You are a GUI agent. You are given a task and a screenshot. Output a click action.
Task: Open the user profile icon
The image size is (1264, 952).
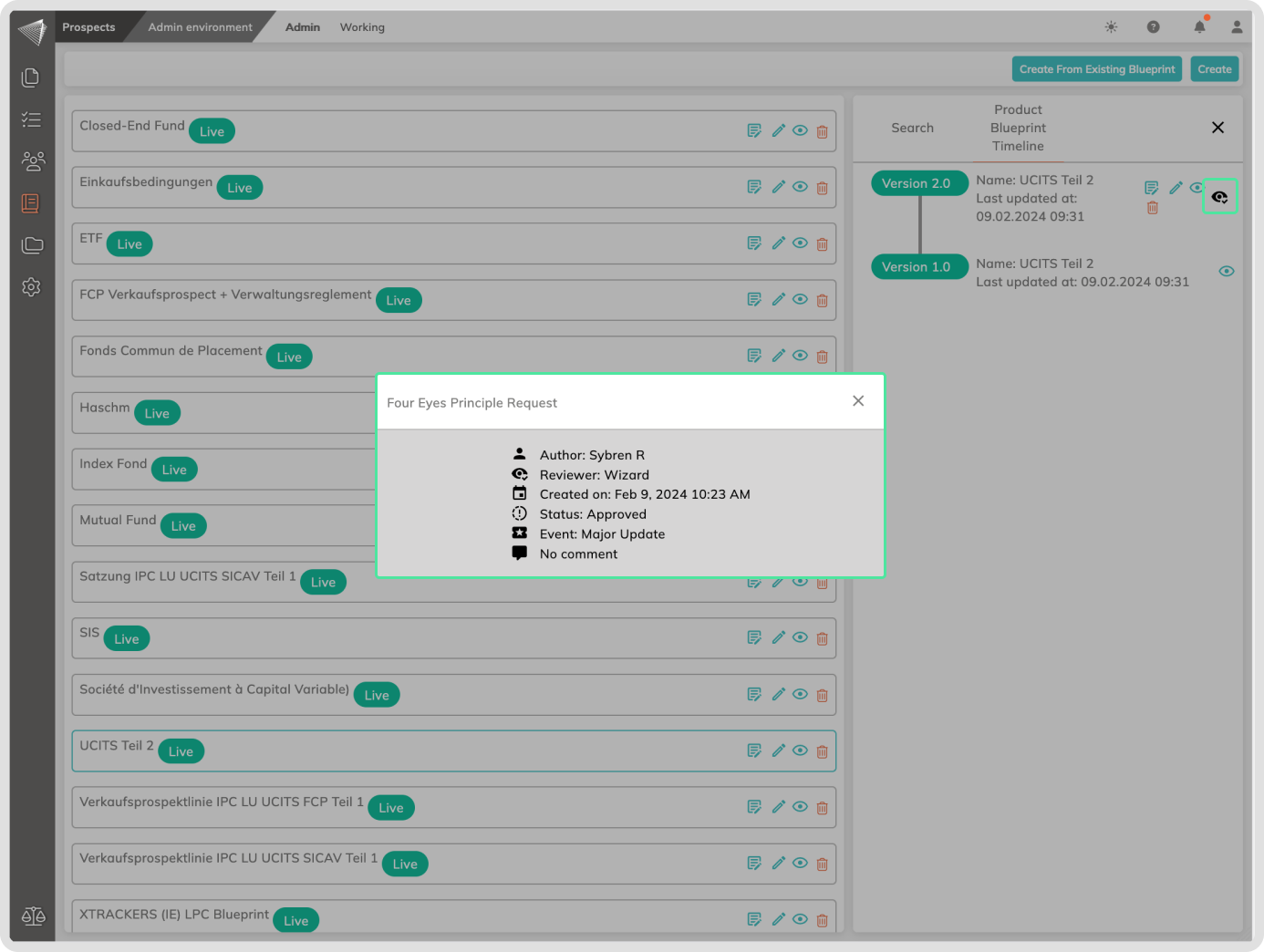click(x=1237, y=27)
